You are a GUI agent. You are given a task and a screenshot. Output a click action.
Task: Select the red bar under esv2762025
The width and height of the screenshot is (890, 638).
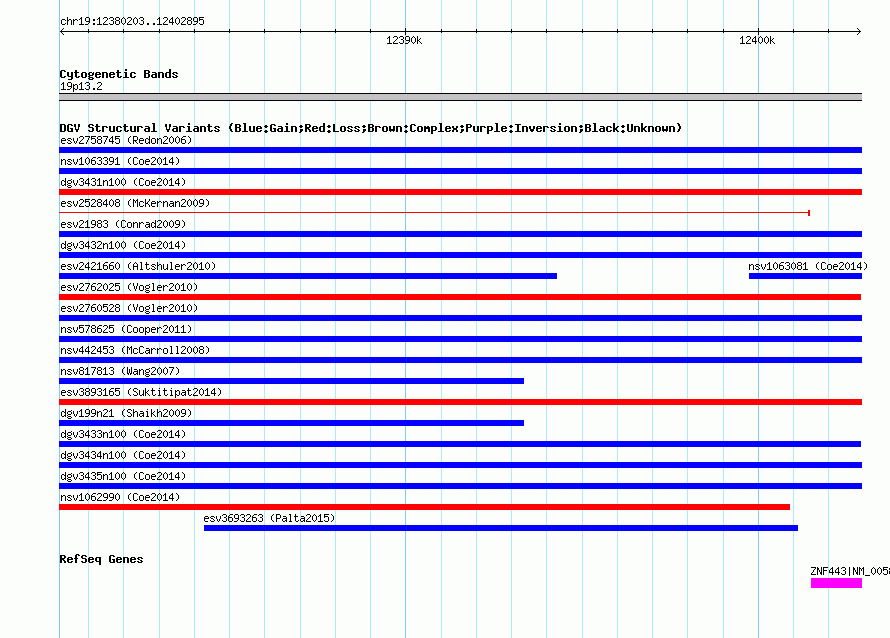click(x=460, y=297)
